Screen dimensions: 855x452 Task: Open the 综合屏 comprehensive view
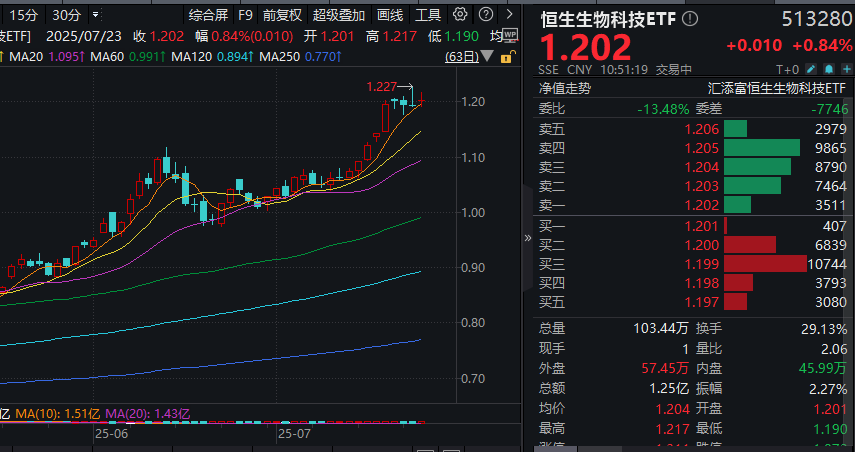tap(208, 15)
